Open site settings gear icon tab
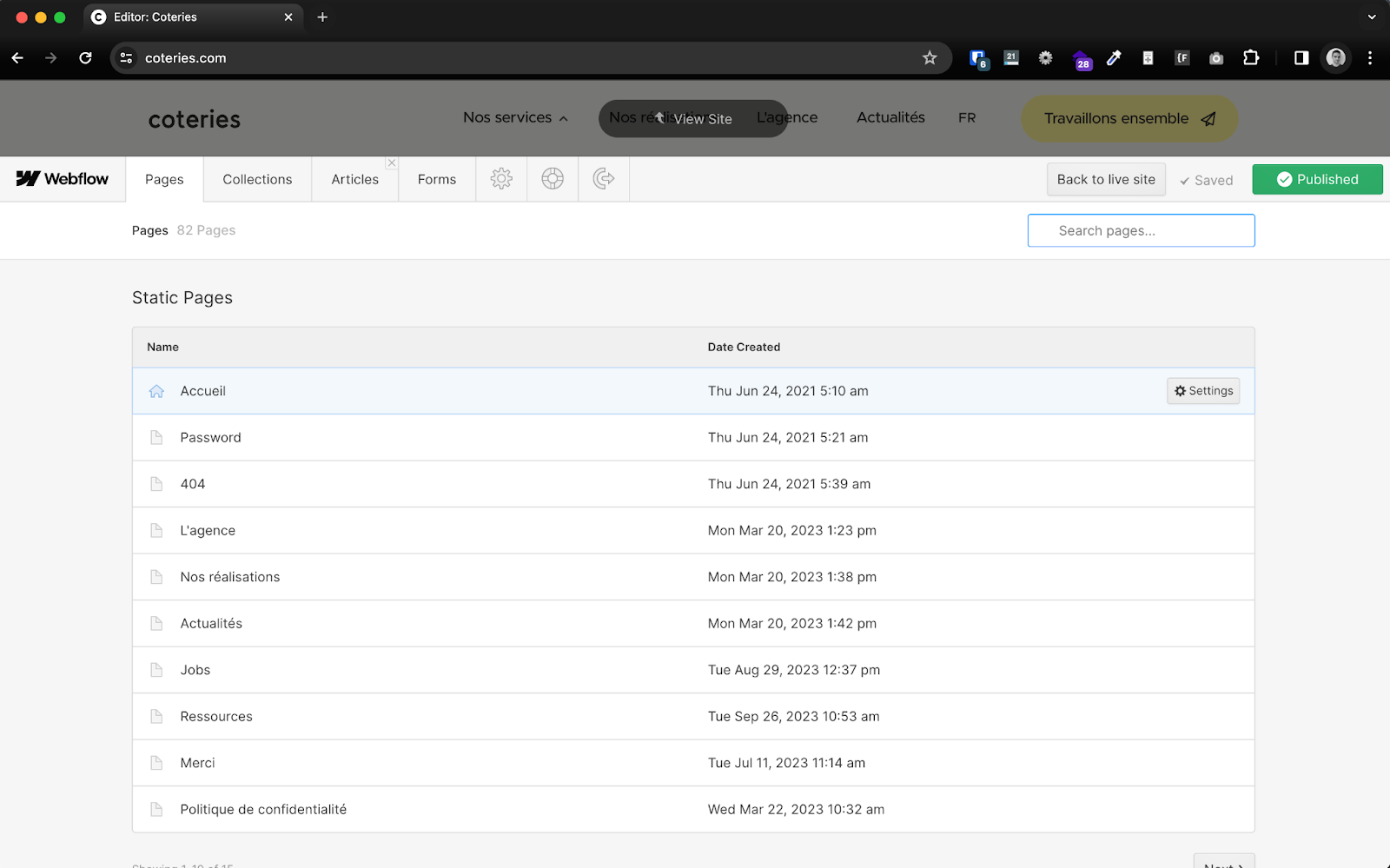 [501, 179]
